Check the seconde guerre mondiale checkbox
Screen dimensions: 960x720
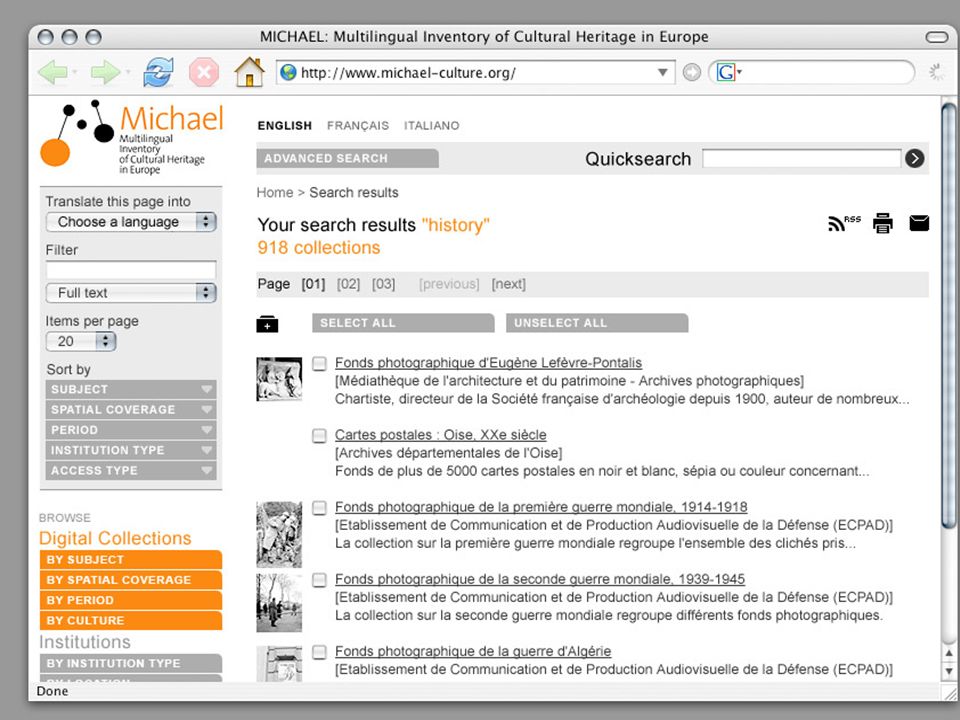319,580
